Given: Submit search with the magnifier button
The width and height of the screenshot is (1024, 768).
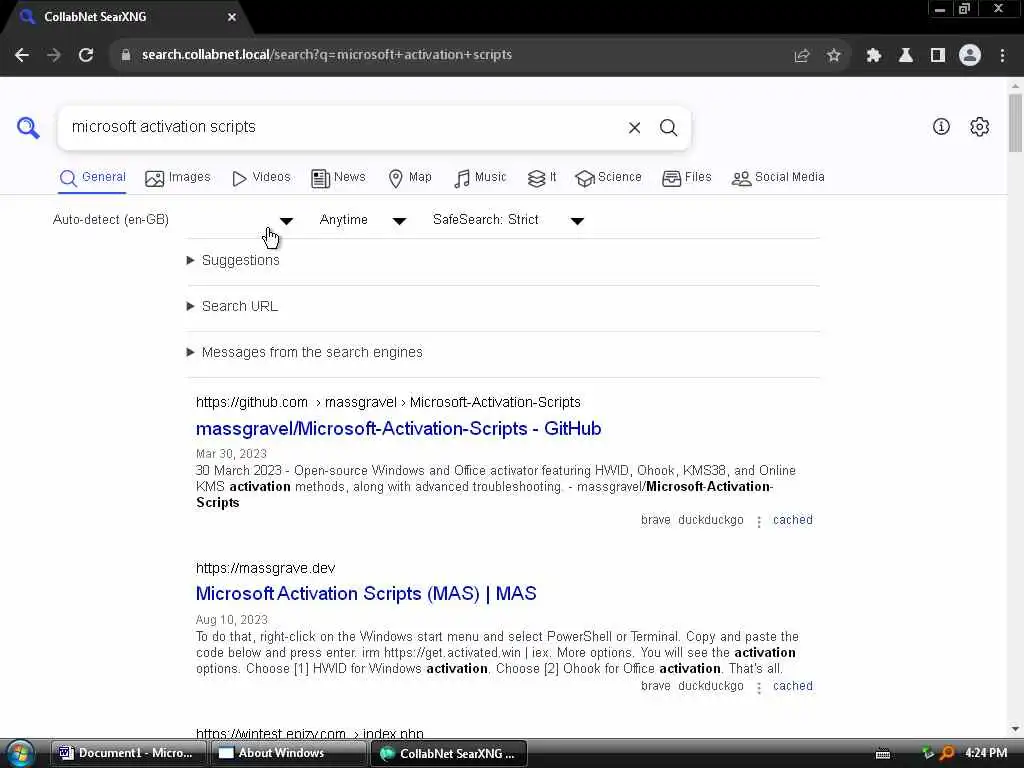Looking at the screenshot, I should click(x=668, y=127).
